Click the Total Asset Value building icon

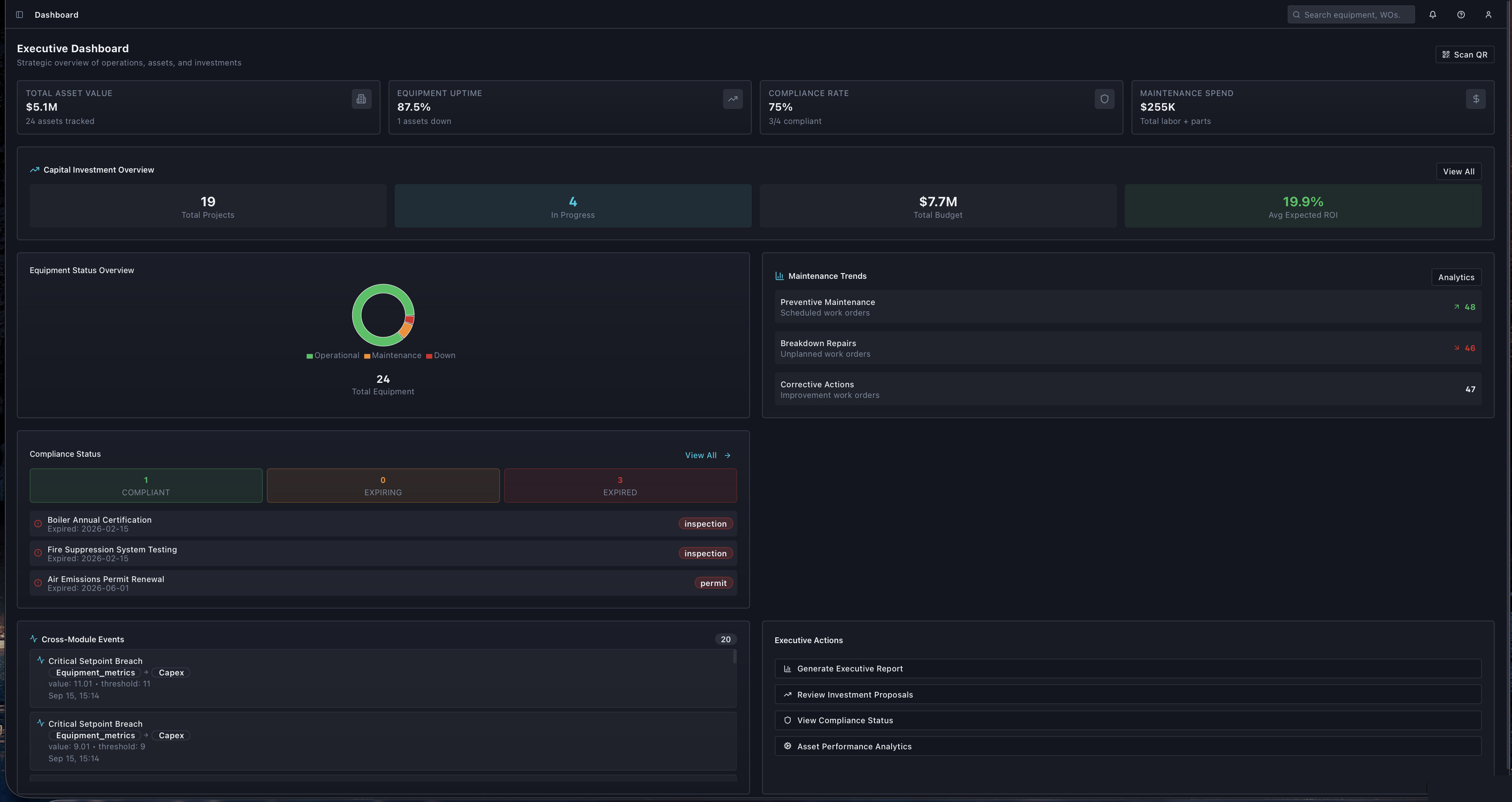[362, 99]
